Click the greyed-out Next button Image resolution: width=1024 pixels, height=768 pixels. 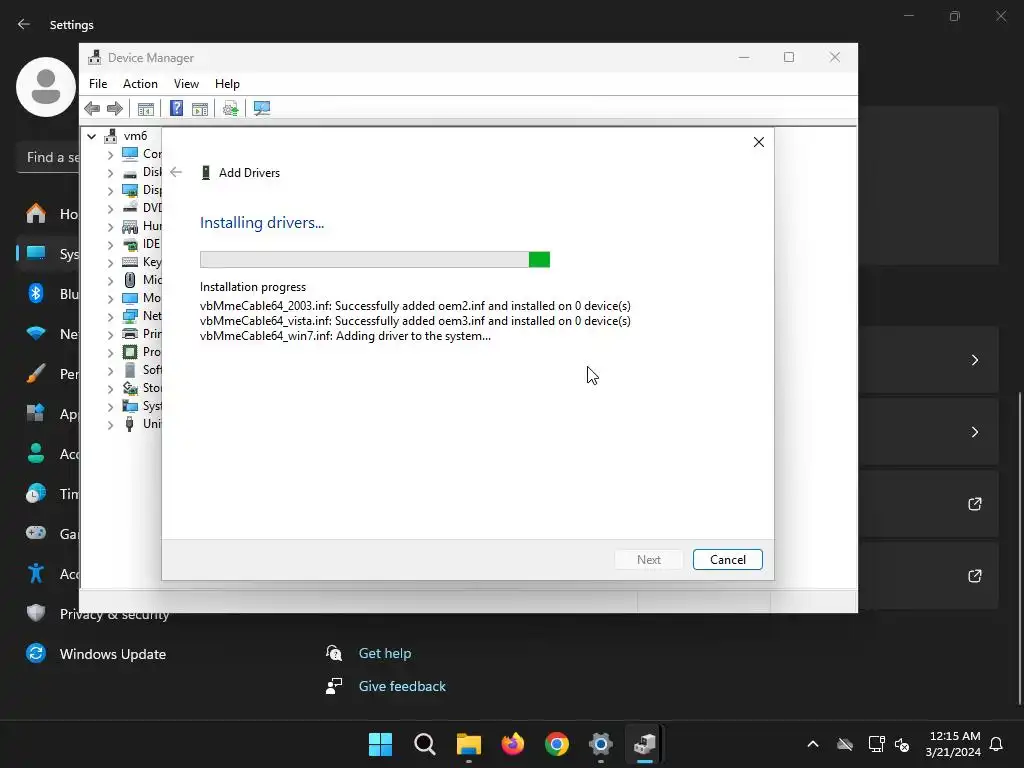tap(648, 560)
